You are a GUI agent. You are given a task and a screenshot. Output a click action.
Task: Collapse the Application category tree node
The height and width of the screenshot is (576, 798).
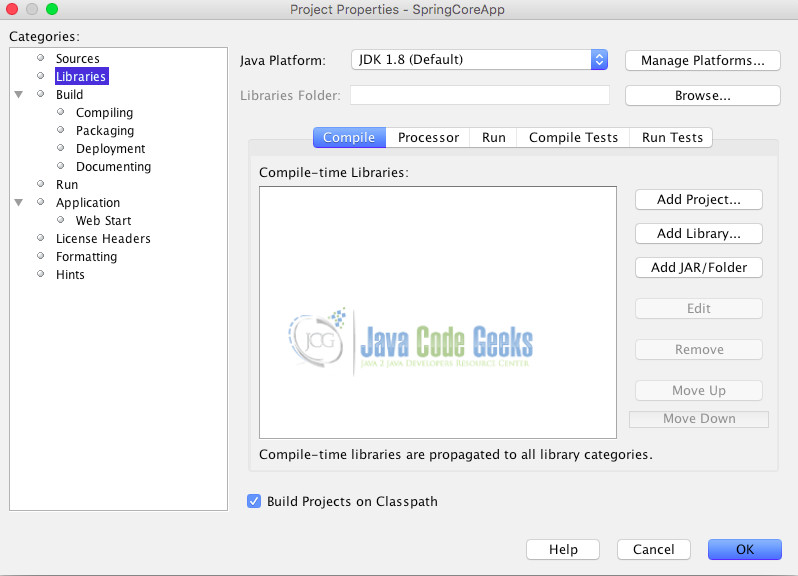pyautogui.click(x=19, y=203)
